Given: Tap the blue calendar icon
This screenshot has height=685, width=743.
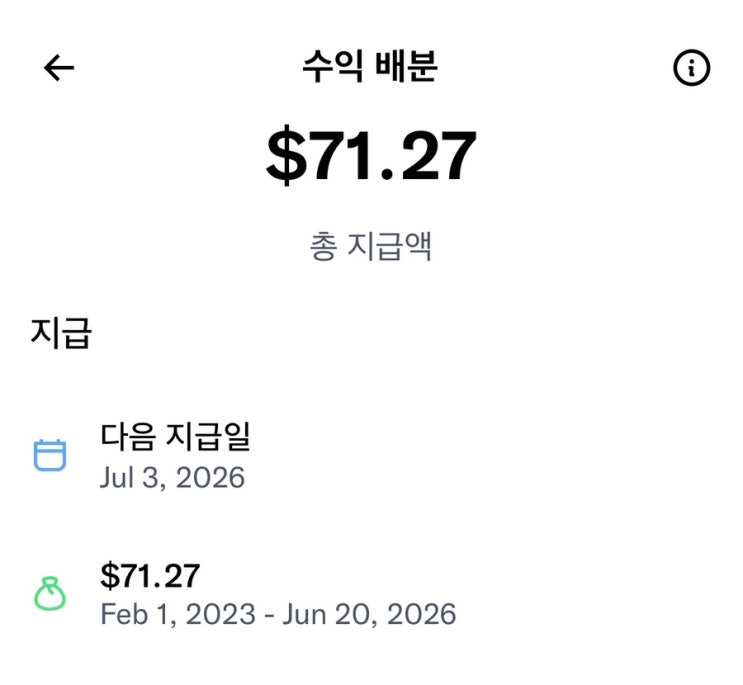Looking at the screenshot, I should coord(50,455).
